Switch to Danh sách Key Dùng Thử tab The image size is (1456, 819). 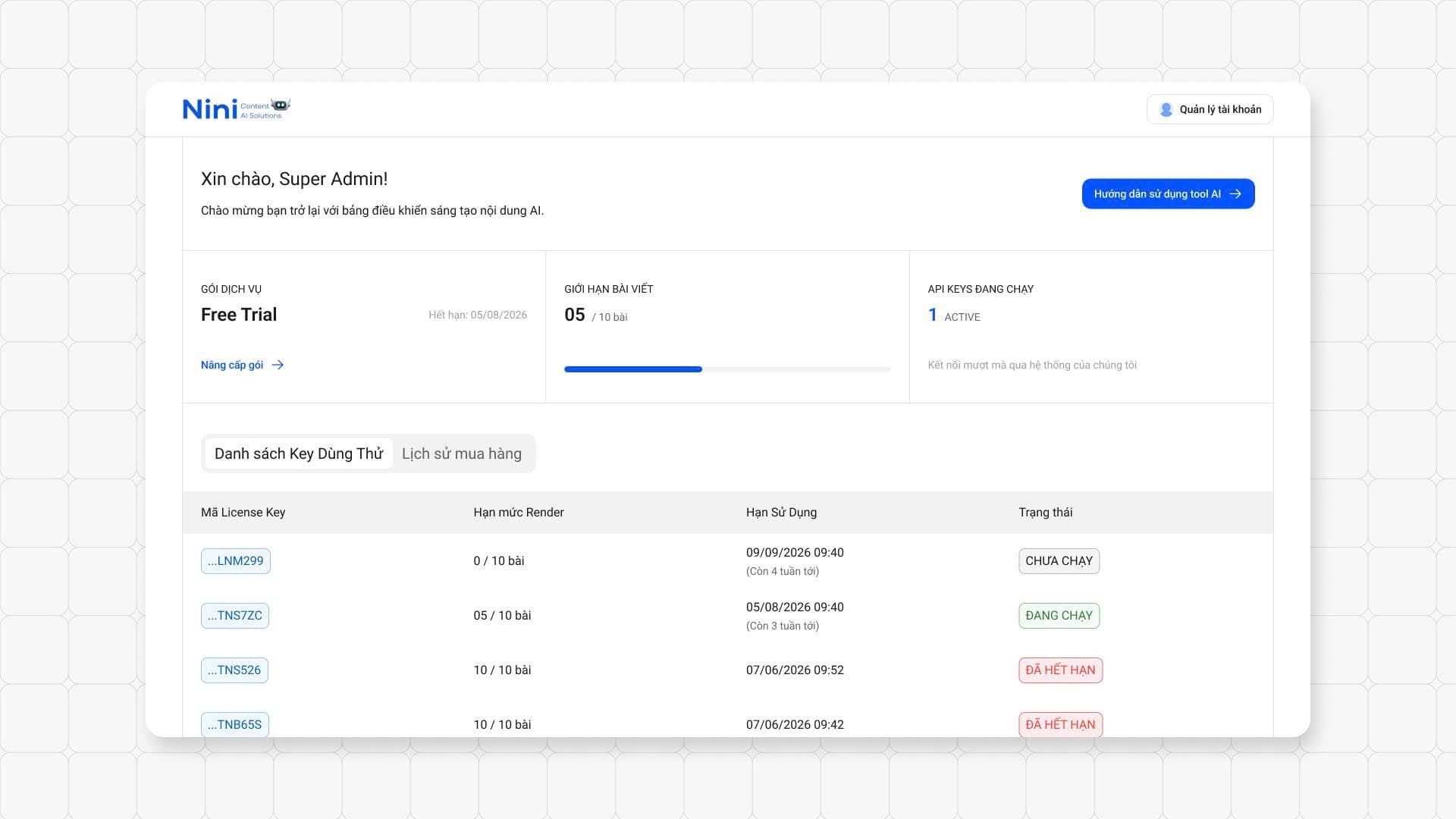coord(299,453)
